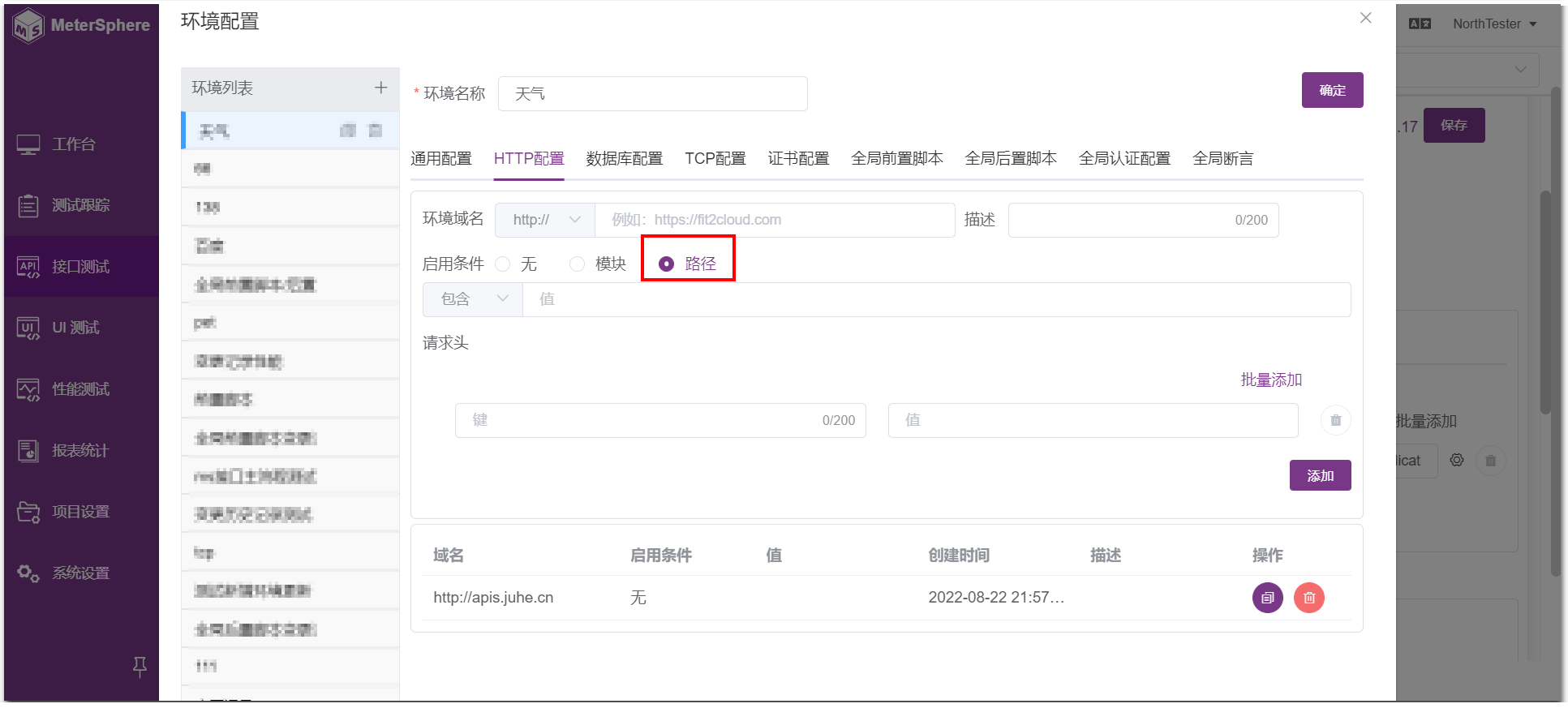Select the 模块 enable condition

tap(598, 264)
